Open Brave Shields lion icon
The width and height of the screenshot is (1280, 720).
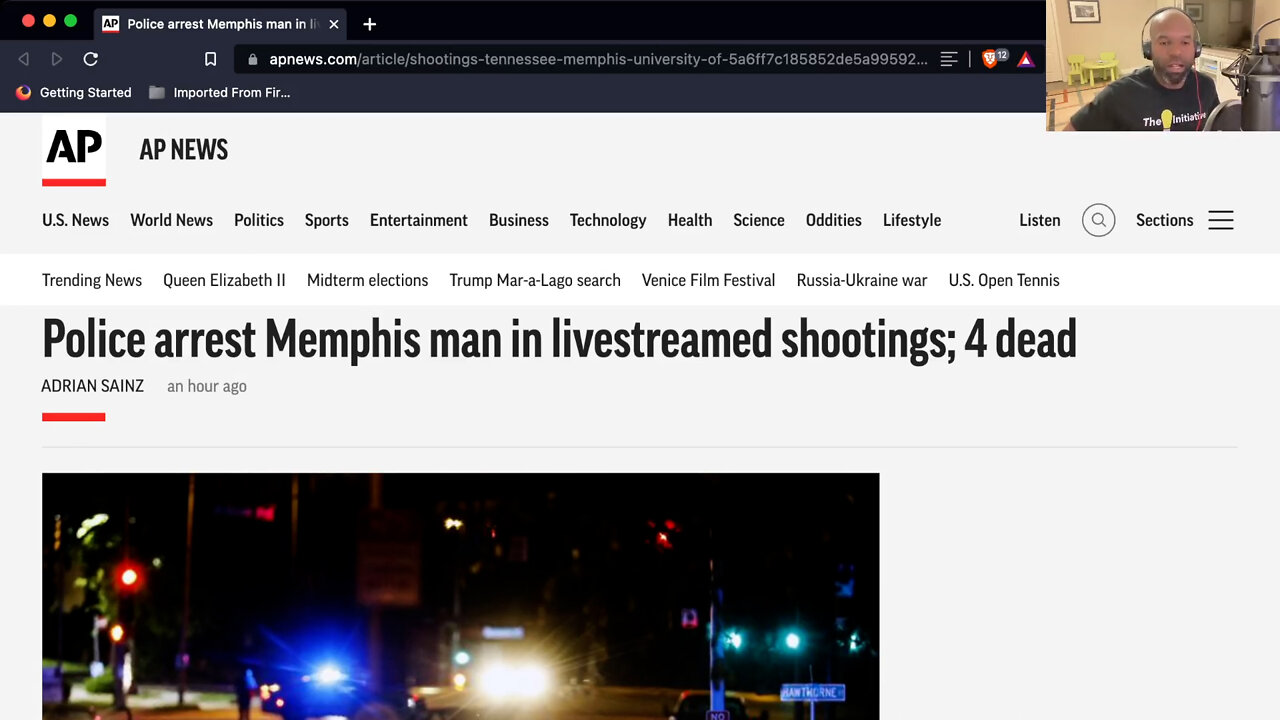pos(990,59)
